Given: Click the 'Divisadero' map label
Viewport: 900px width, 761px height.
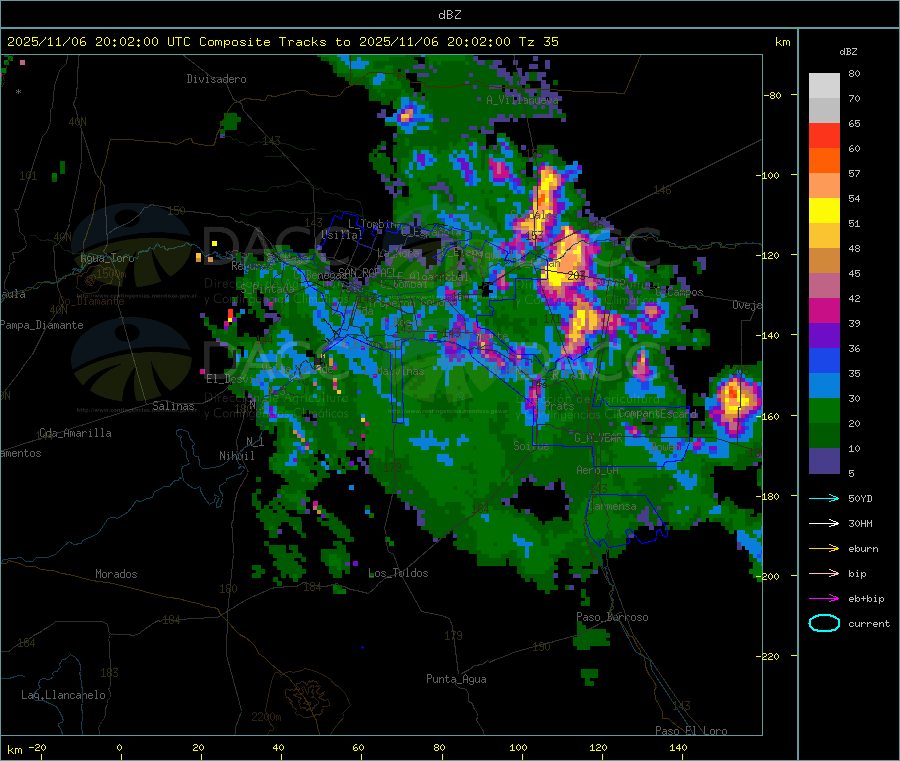Looking at the screenshot, I should (x=216, y=79).
